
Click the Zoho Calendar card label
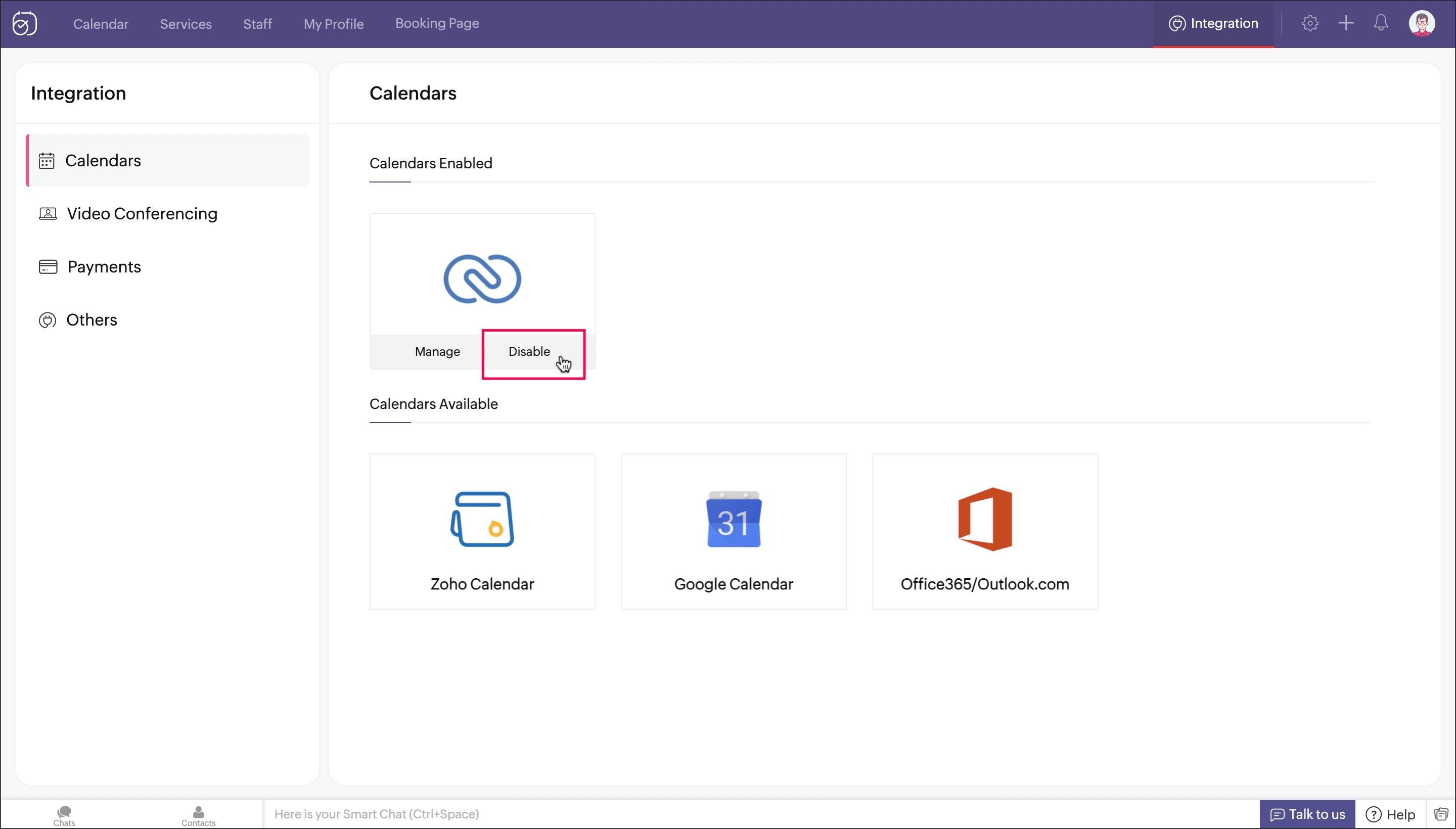coord(482,584)
